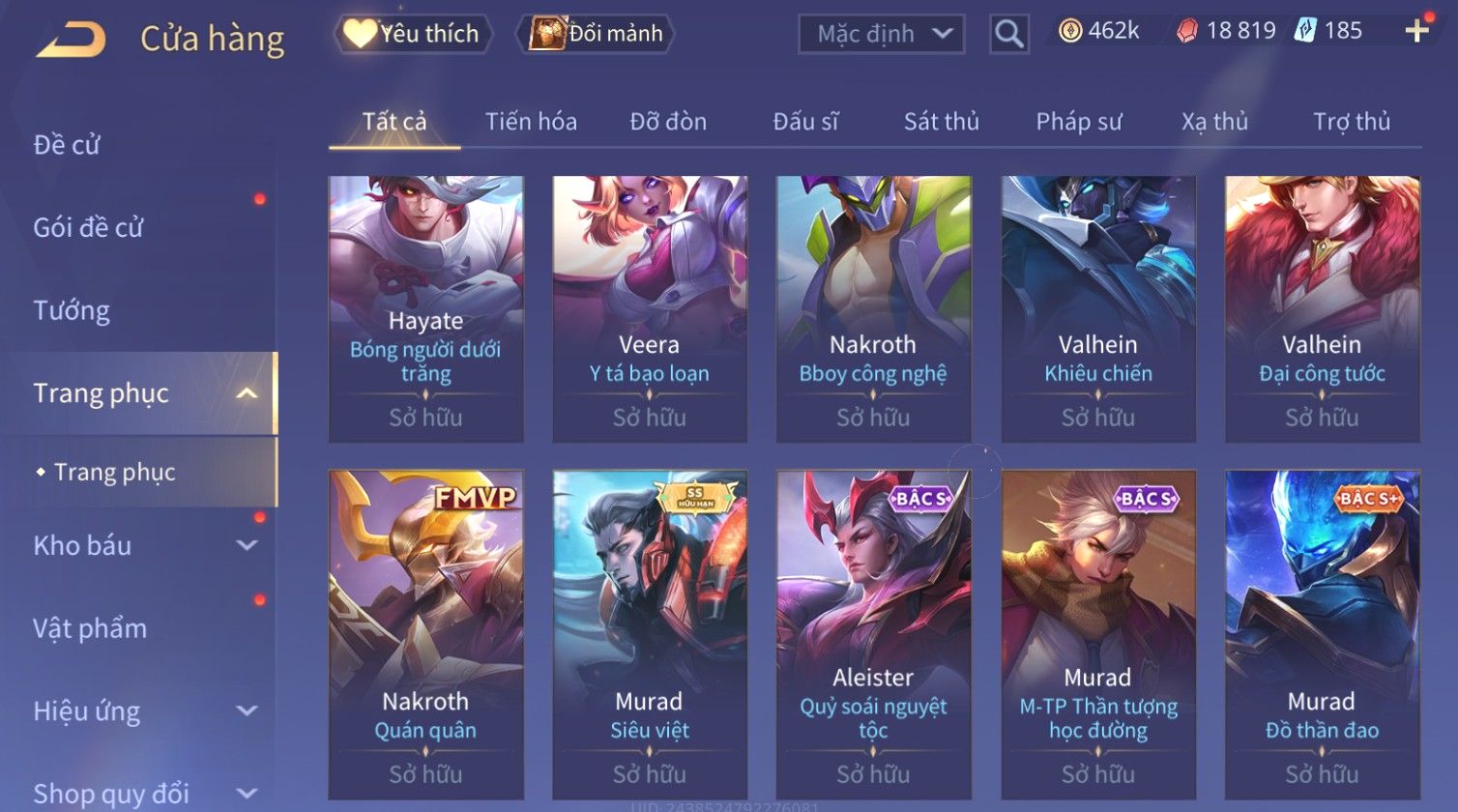
Task: Select the Tiến hóa tab
Action: [531, 122]
